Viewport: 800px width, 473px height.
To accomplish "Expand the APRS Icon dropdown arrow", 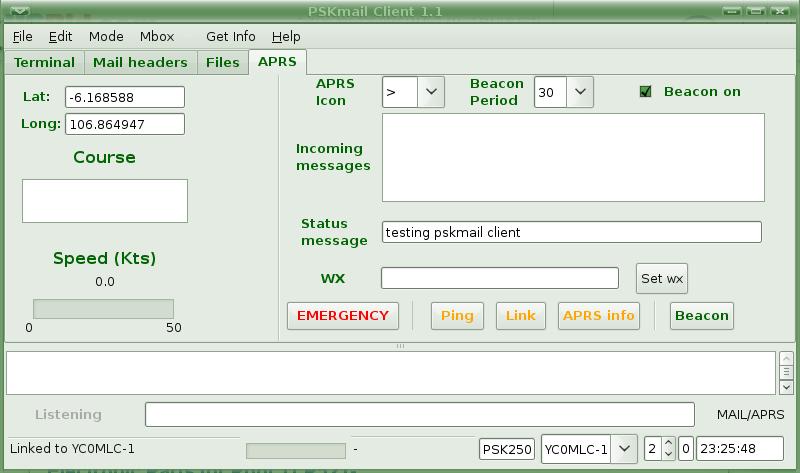I will (431, 92).
